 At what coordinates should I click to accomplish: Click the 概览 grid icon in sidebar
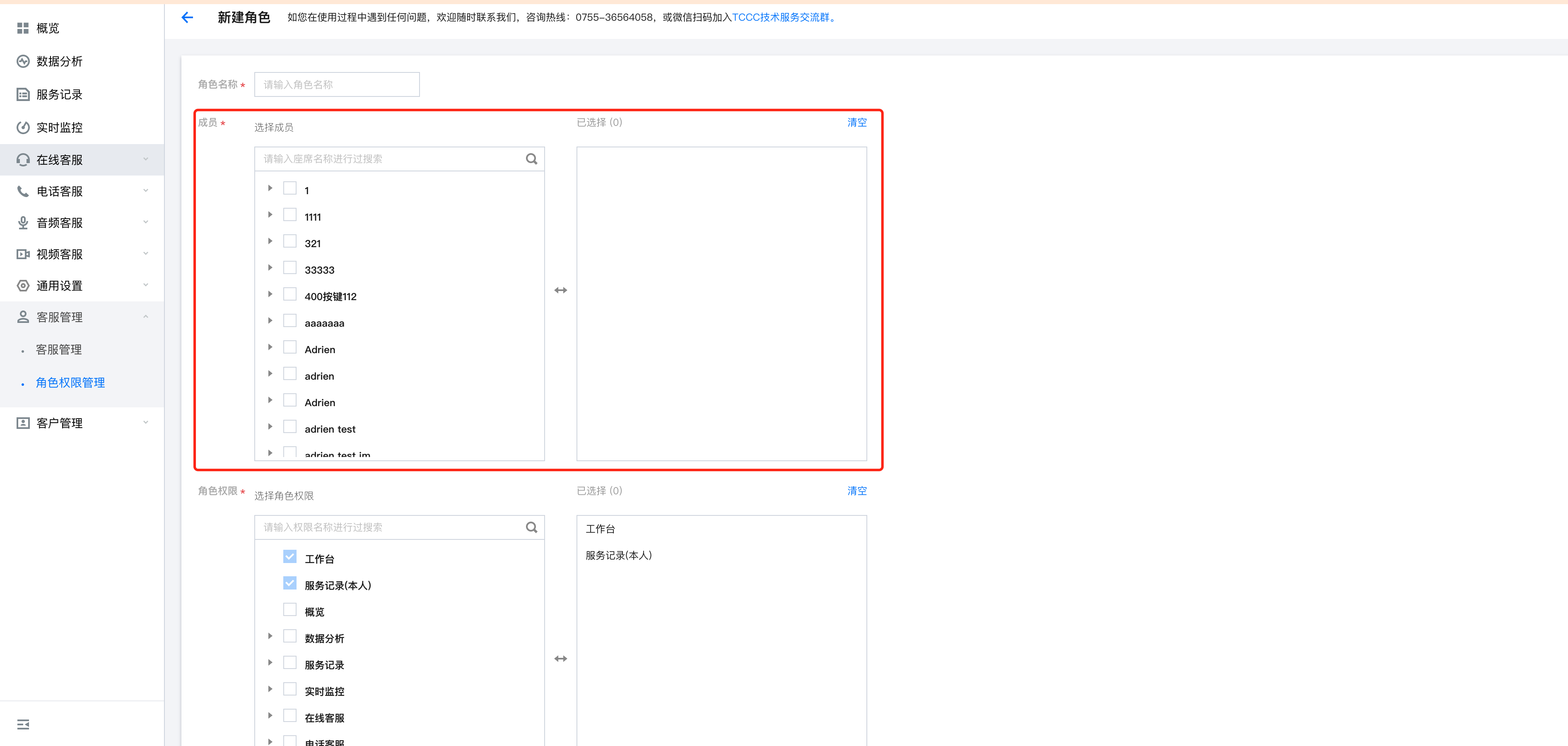tap(23, 28)
